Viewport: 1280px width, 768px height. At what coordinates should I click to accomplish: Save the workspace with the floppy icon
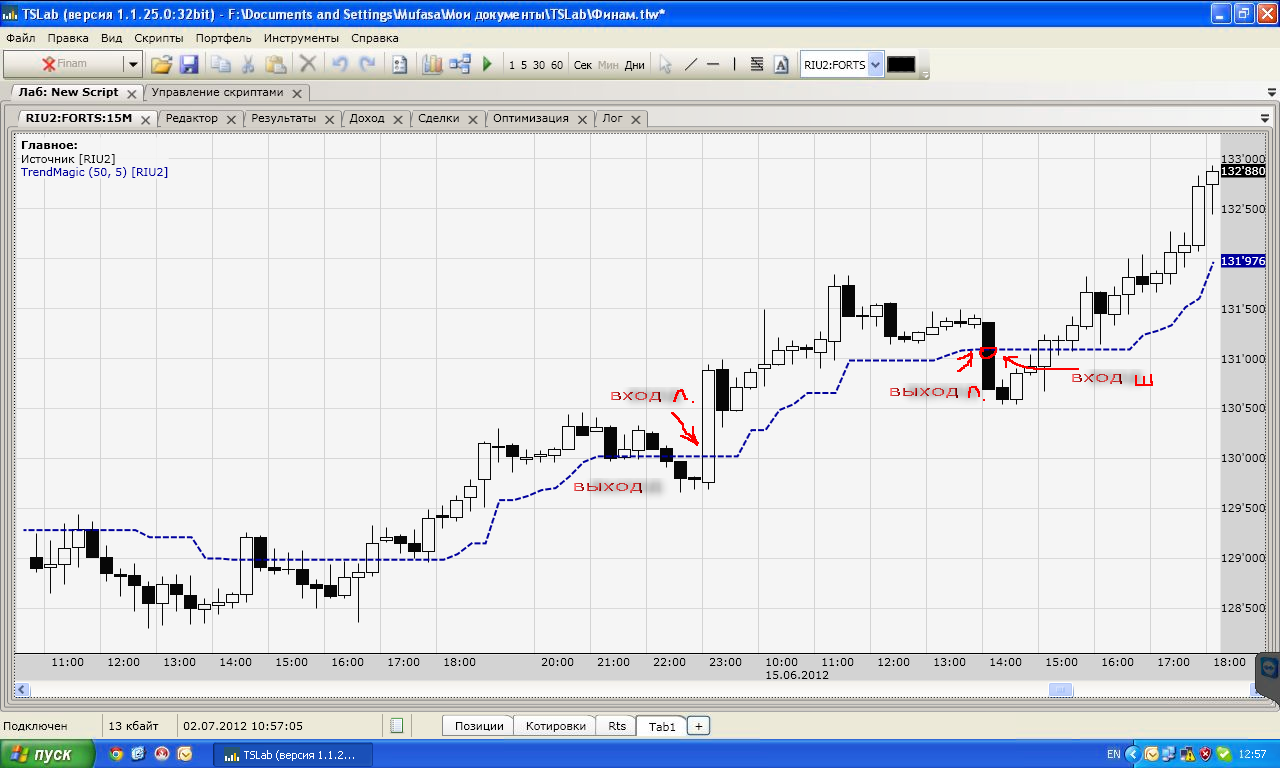(189, 65)
